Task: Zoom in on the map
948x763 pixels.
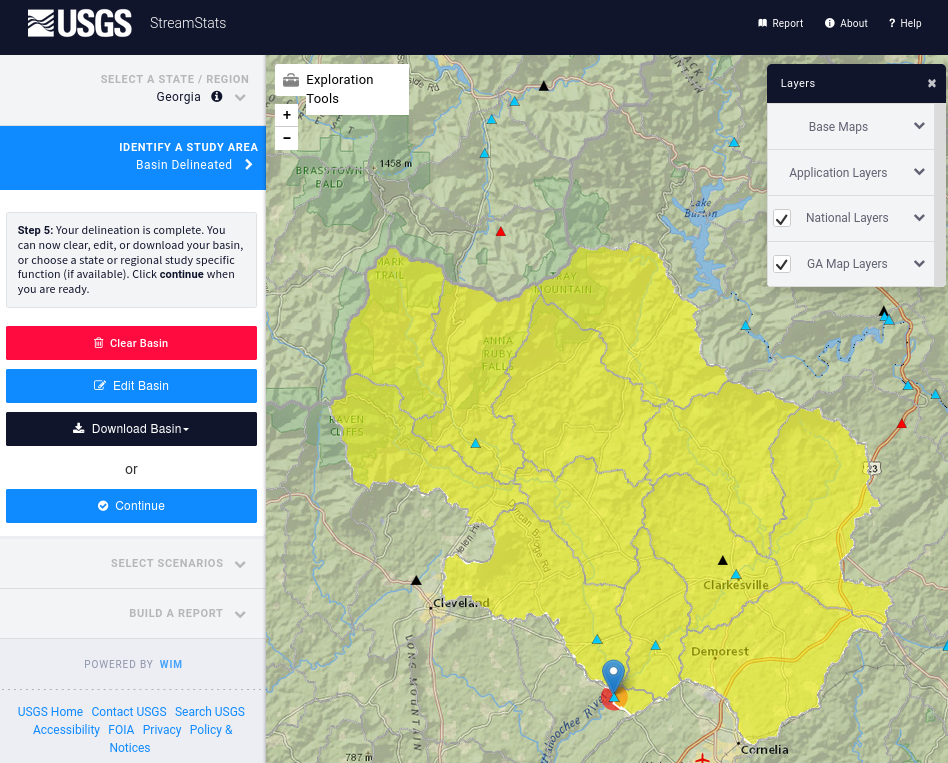Action: click(287, 115)
